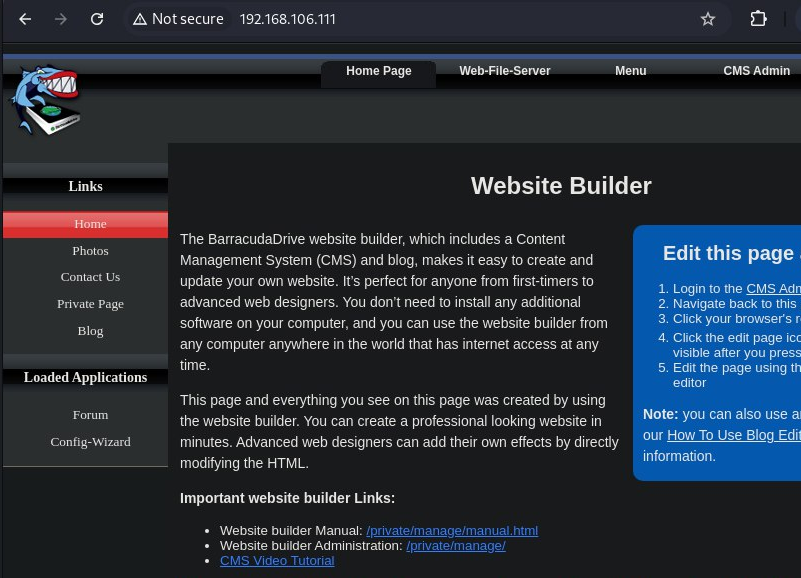Open the CMS Video Tutorial link
The height and width of the screenshot is (578, 801).
click(x=277, y=561)
